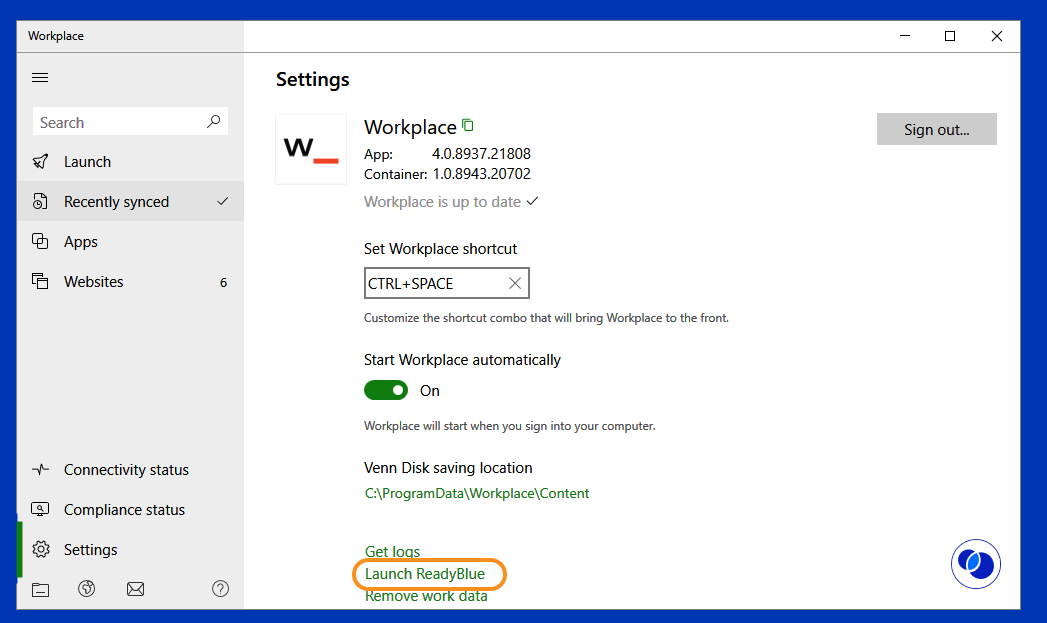
Task: Click the 'Workplace is up to date' text
Action: pos(442,202)
